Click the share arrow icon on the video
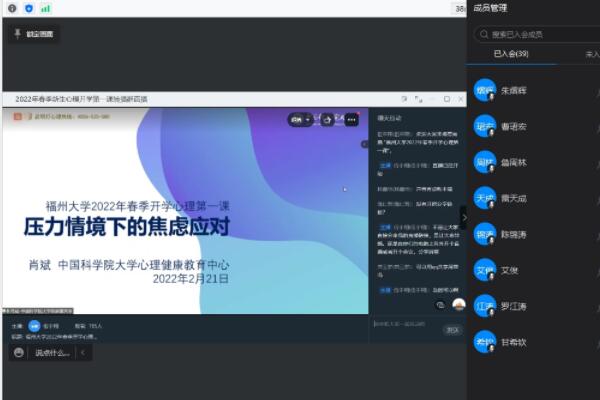This screenshot has width=600, height=400. coord(327,120)
